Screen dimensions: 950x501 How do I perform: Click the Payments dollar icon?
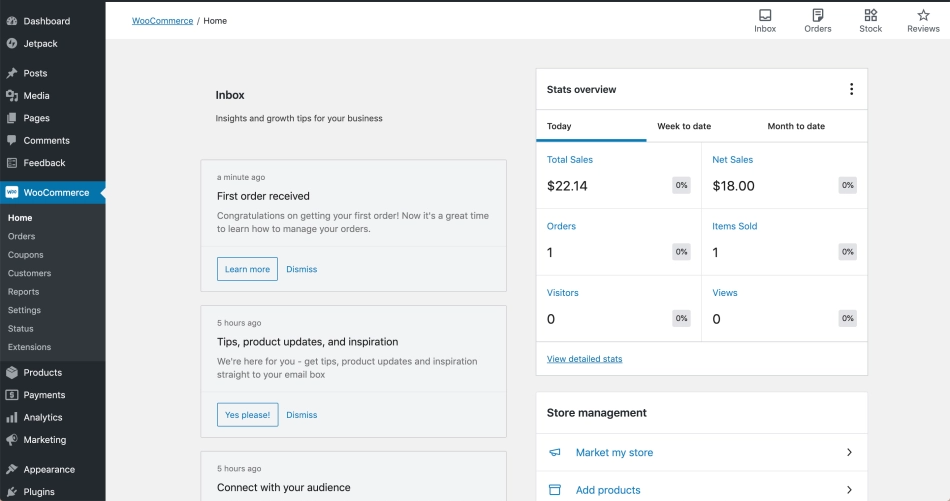click(12, 395)
